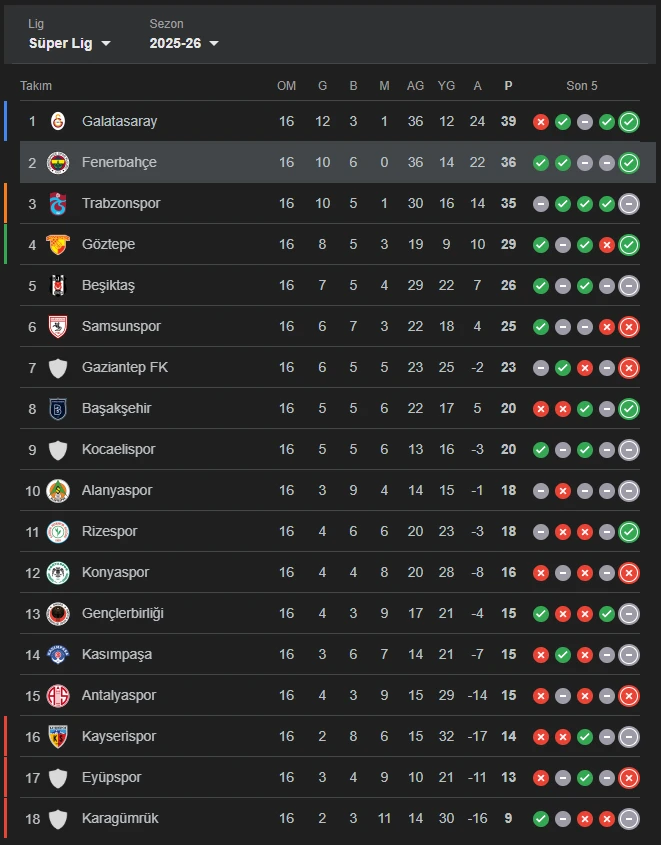Click the Göztepe team badge

[x=58, y=244]
